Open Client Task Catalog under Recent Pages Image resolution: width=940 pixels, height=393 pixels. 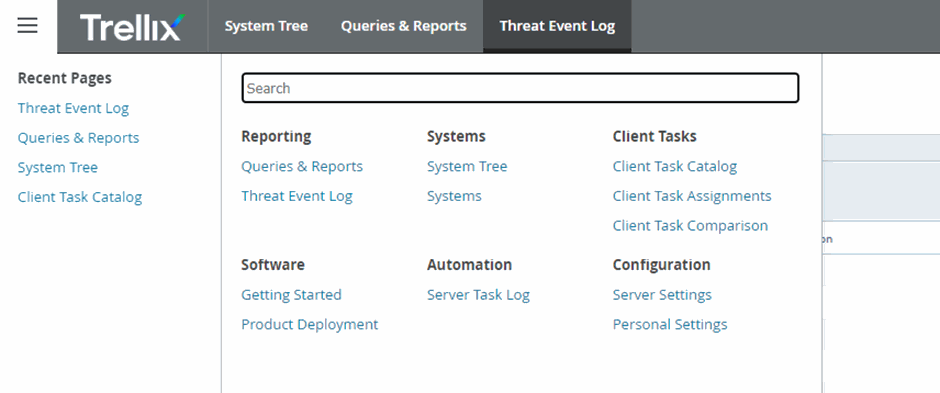tap(80, 197)
